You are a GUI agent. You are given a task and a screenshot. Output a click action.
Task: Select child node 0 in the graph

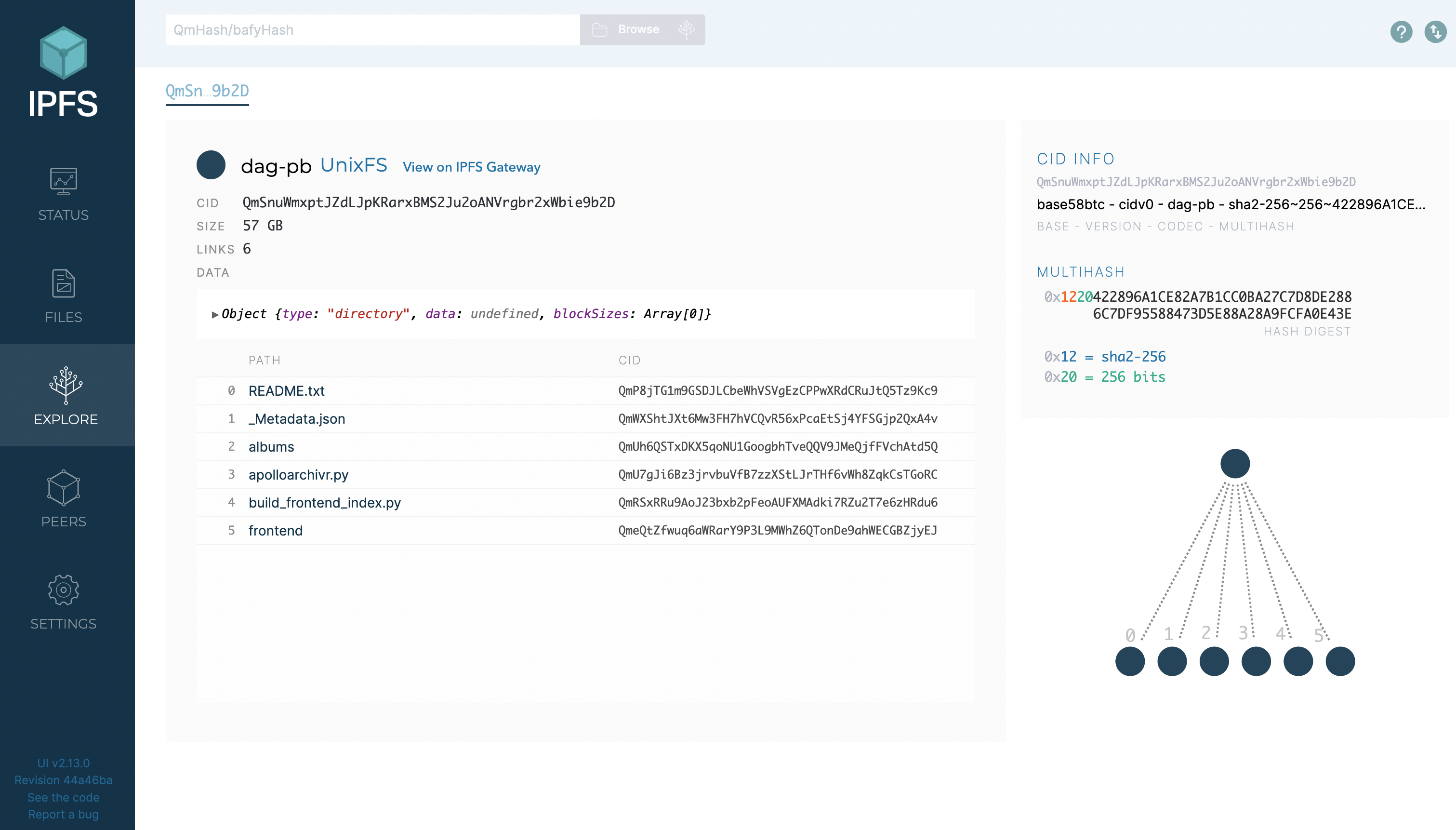click(1130, 661)
